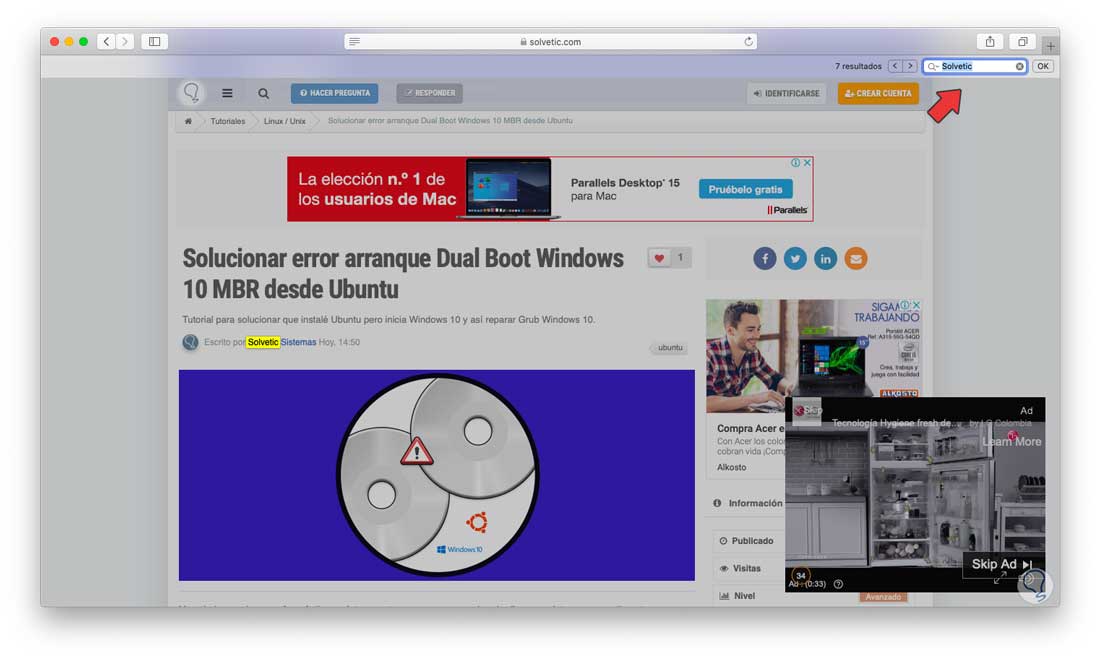The height and width of the screenshot is (660, 1100).
Task: Click OK to close the find bar
Action: click(1042, 66)
